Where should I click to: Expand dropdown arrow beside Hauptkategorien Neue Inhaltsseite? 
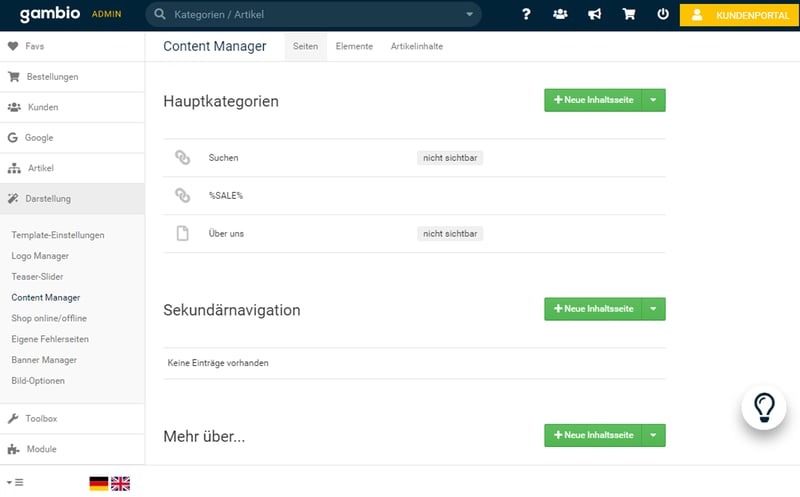pos(653,100)
